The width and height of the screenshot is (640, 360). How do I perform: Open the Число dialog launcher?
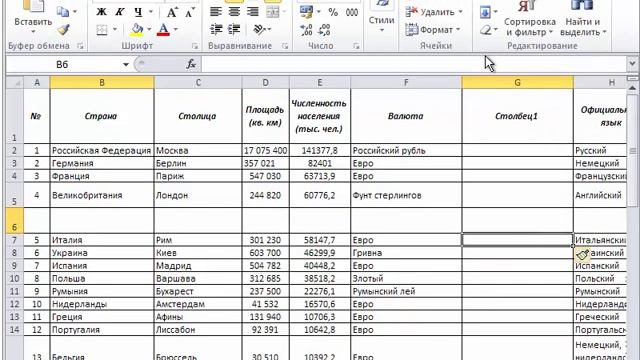point(356,46)
